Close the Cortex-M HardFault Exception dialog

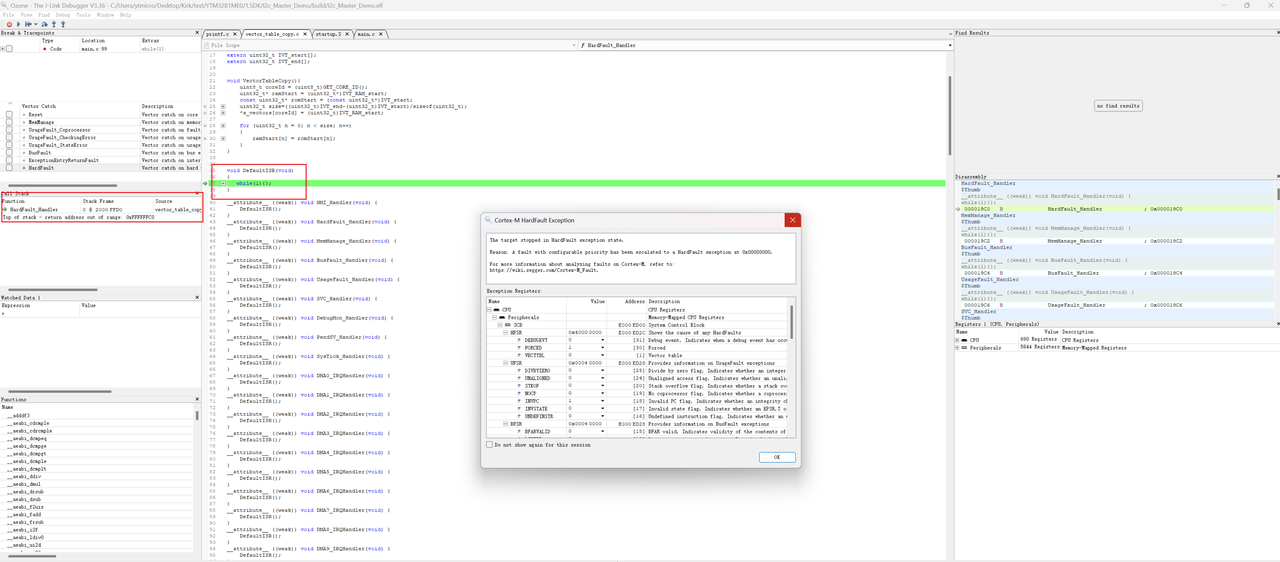[x=792, y=220]
